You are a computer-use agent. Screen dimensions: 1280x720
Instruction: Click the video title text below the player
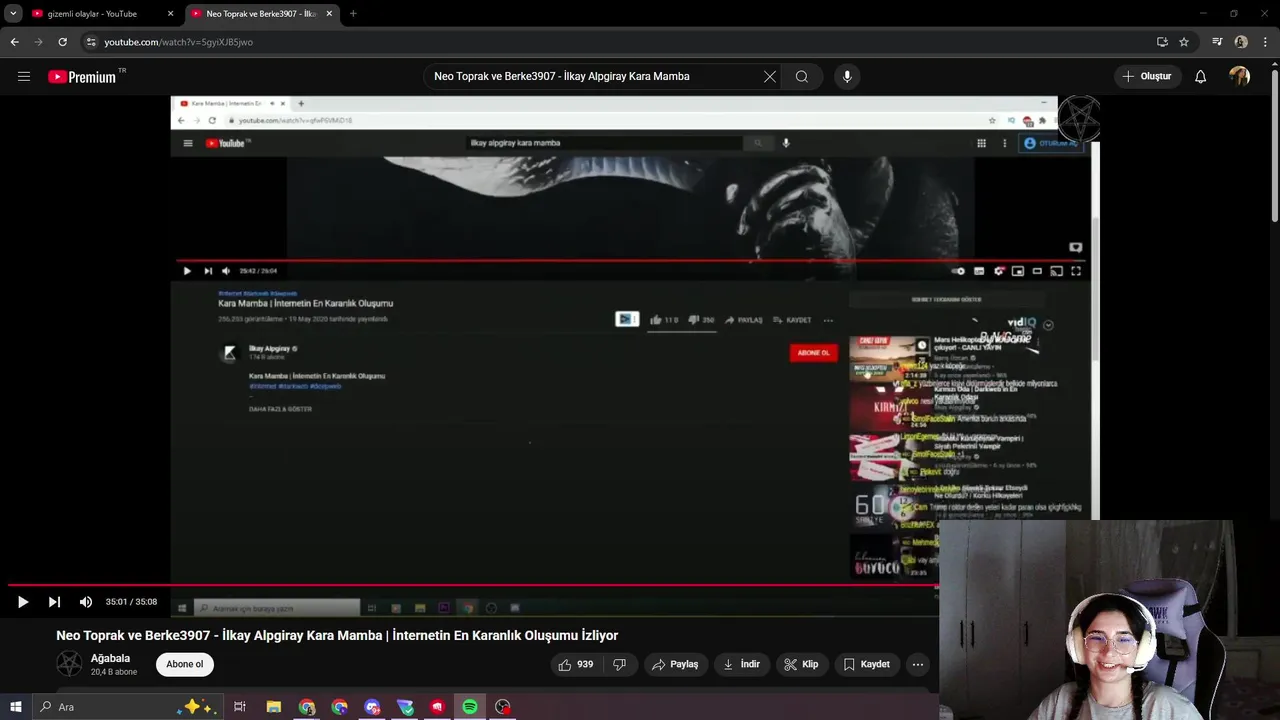click(337, 635)
